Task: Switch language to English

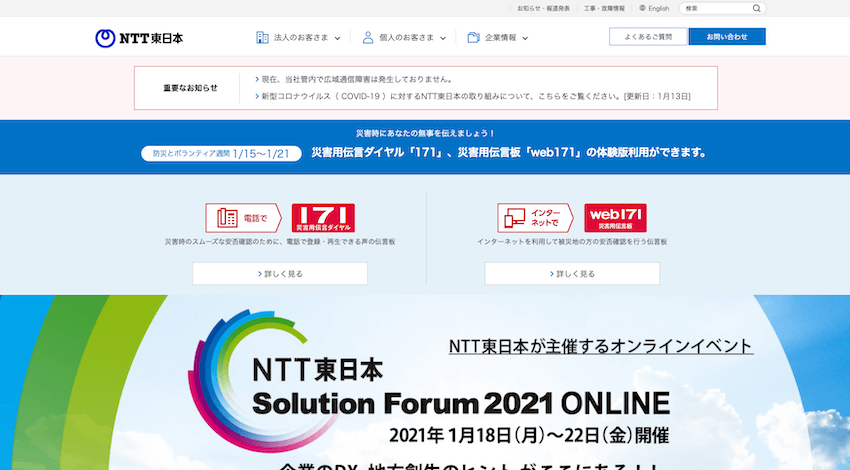Action: pos(654,8)
